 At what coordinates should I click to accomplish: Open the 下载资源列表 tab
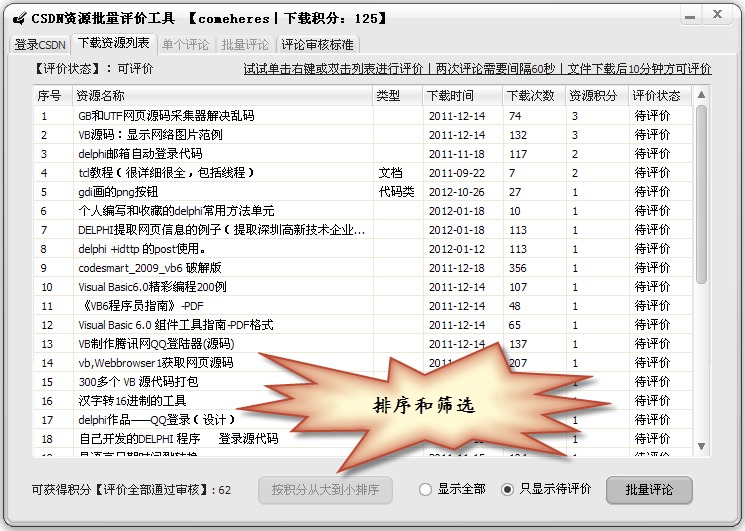(x=114, y=43)
